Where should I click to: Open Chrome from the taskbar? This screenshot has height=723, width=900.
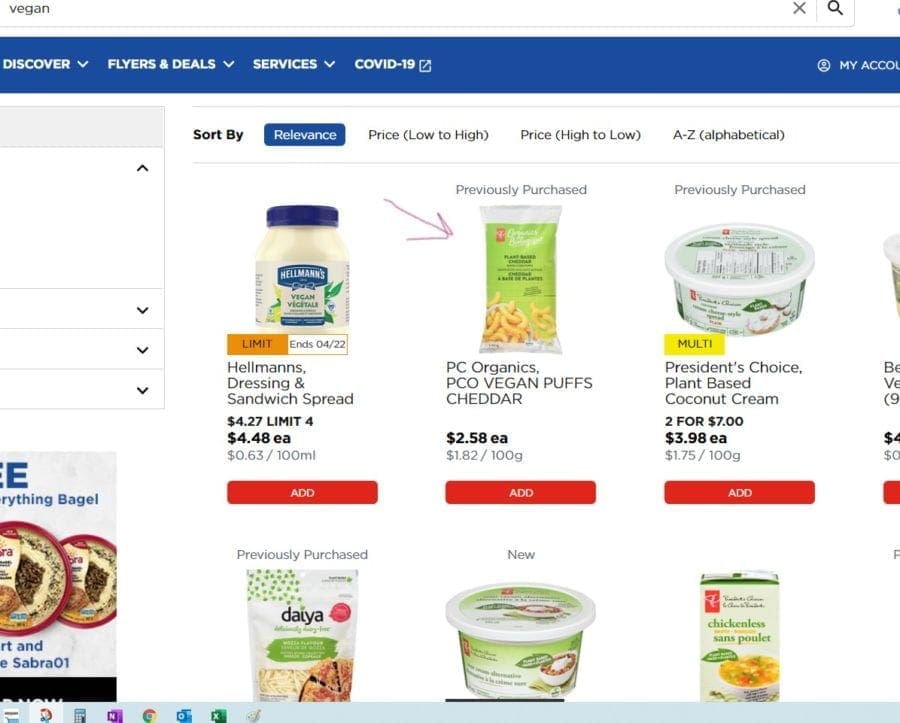click(x=149, y=716)
